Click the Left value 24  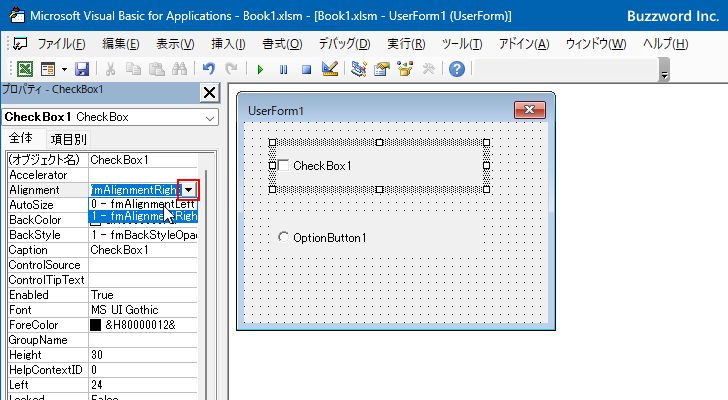pyautogui.click(x=143, y=385)
